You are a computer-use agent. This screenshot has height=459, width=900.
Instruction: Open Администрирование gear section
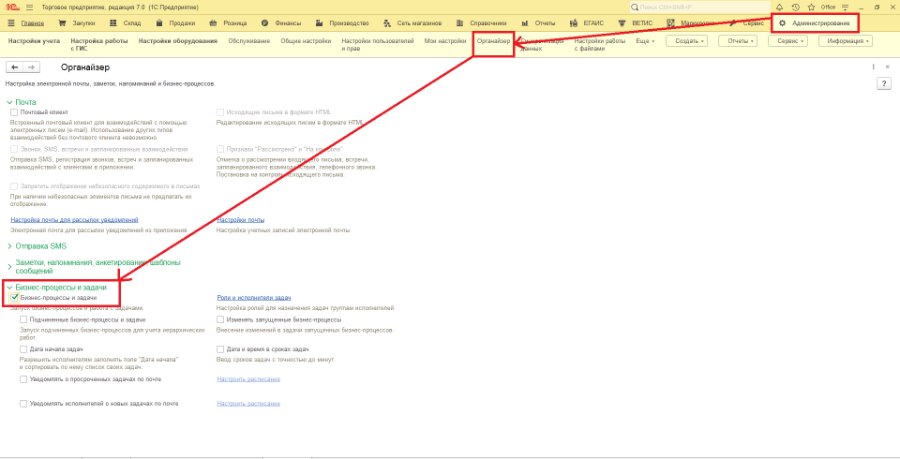(814, 24)
